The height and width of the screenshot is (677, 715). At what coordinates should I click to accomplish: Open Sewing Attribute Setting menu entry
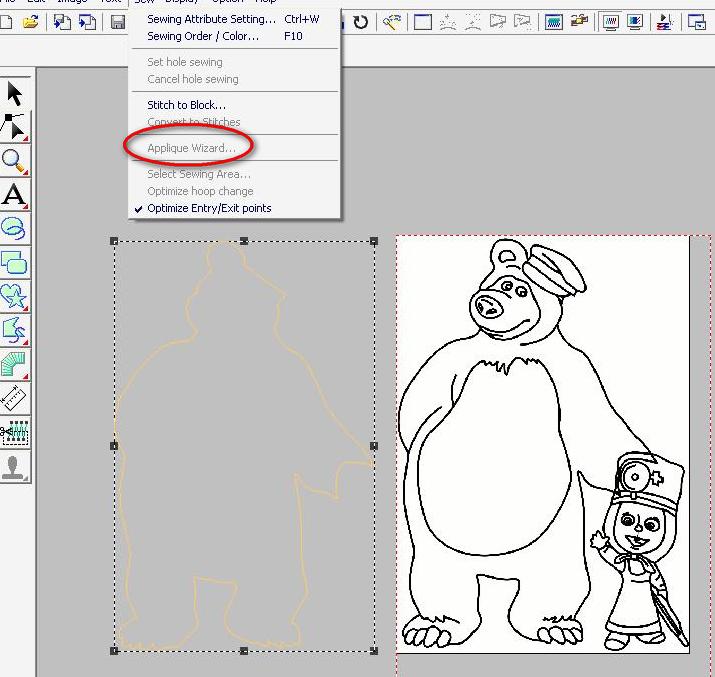tap(211, 19)
